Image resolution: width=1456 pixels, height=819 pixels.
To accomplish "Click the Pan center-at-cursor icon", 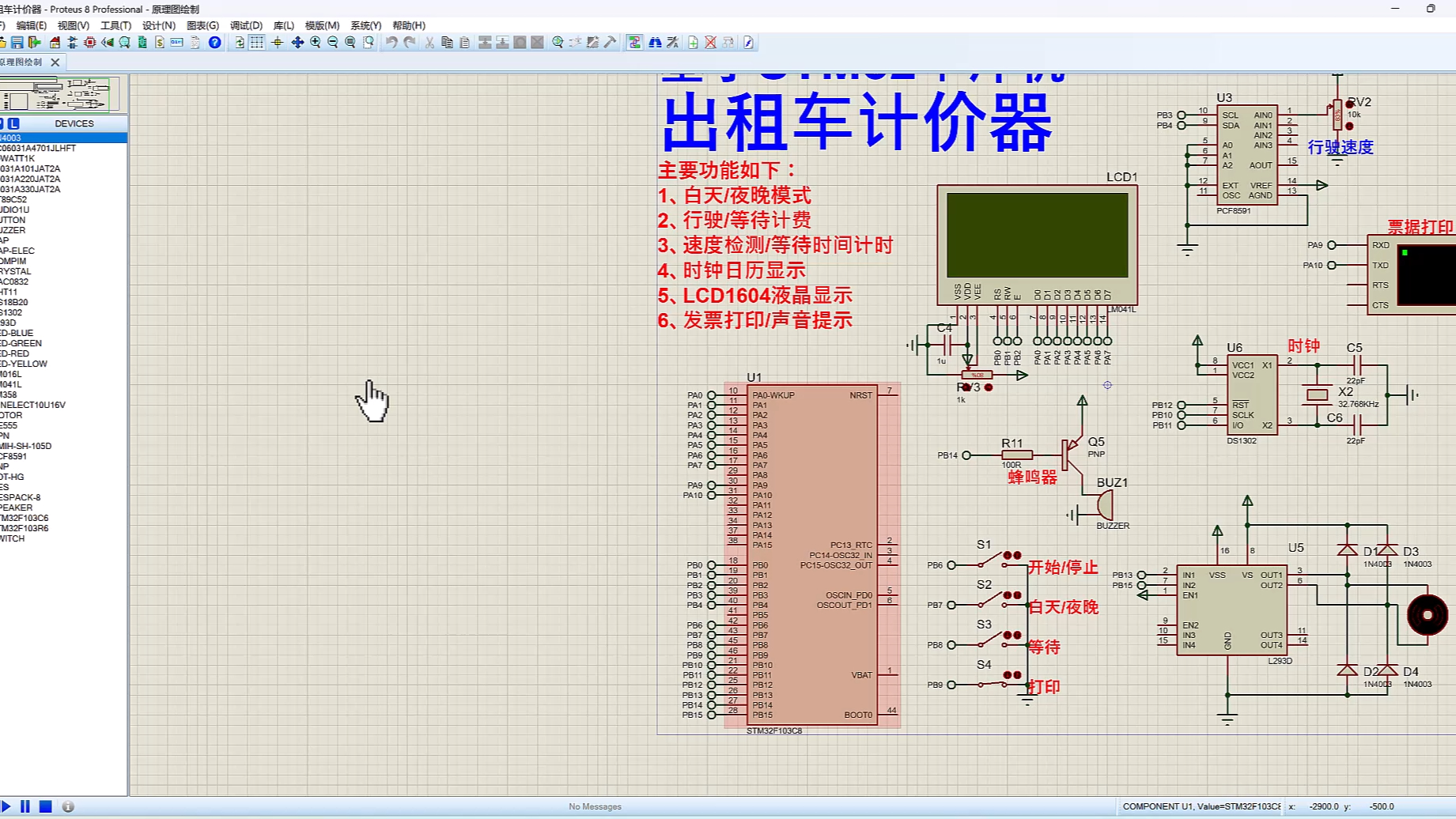I will (297, 43).
